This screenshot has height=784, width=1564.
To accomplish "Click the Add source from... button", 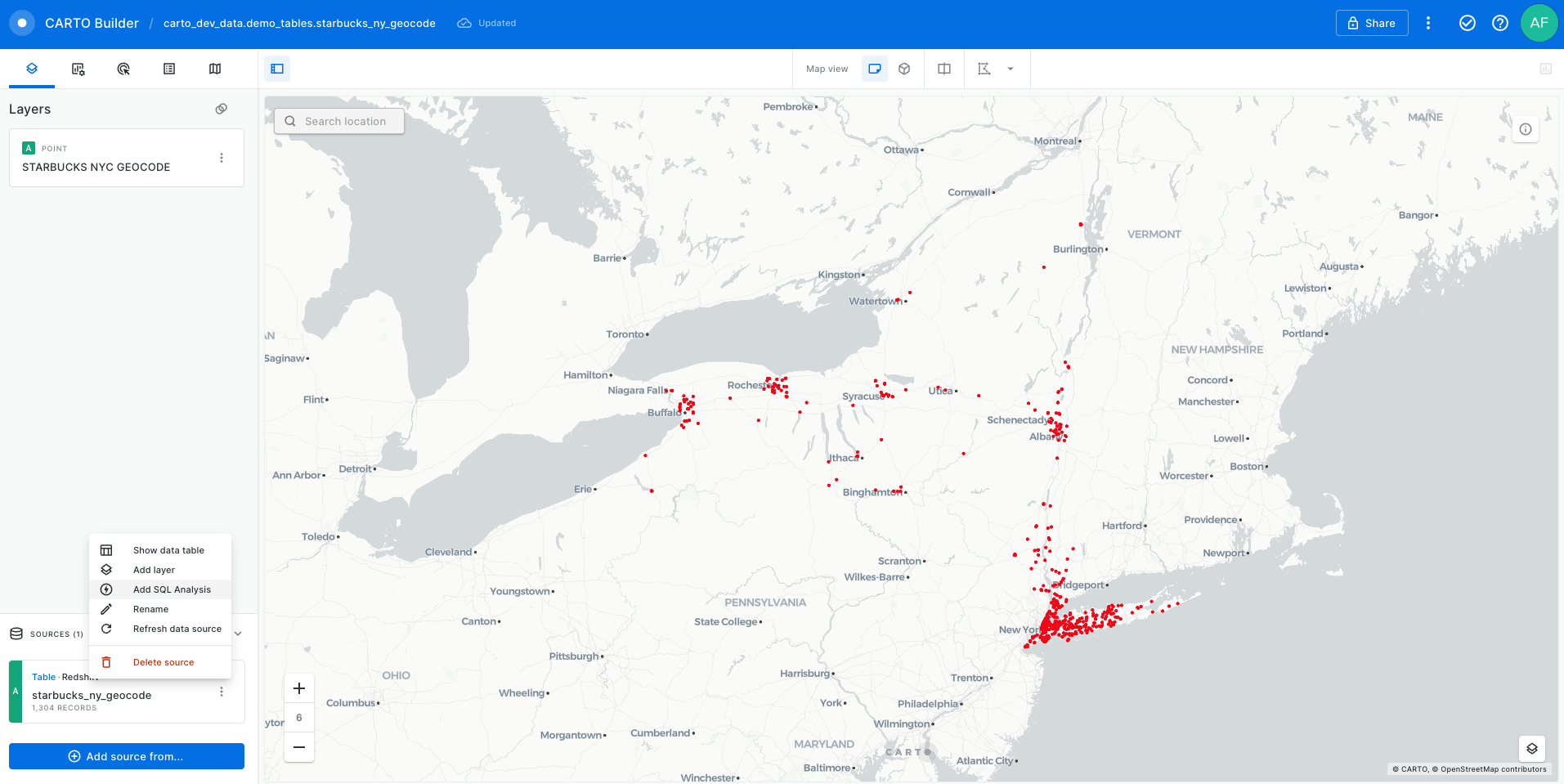I will click(127, 756).
